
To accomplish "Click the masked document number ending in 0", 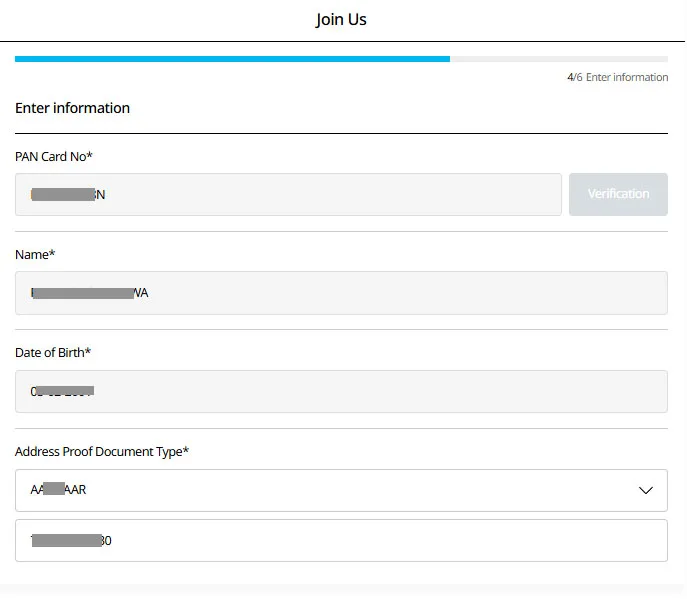I will coord(71,541).
